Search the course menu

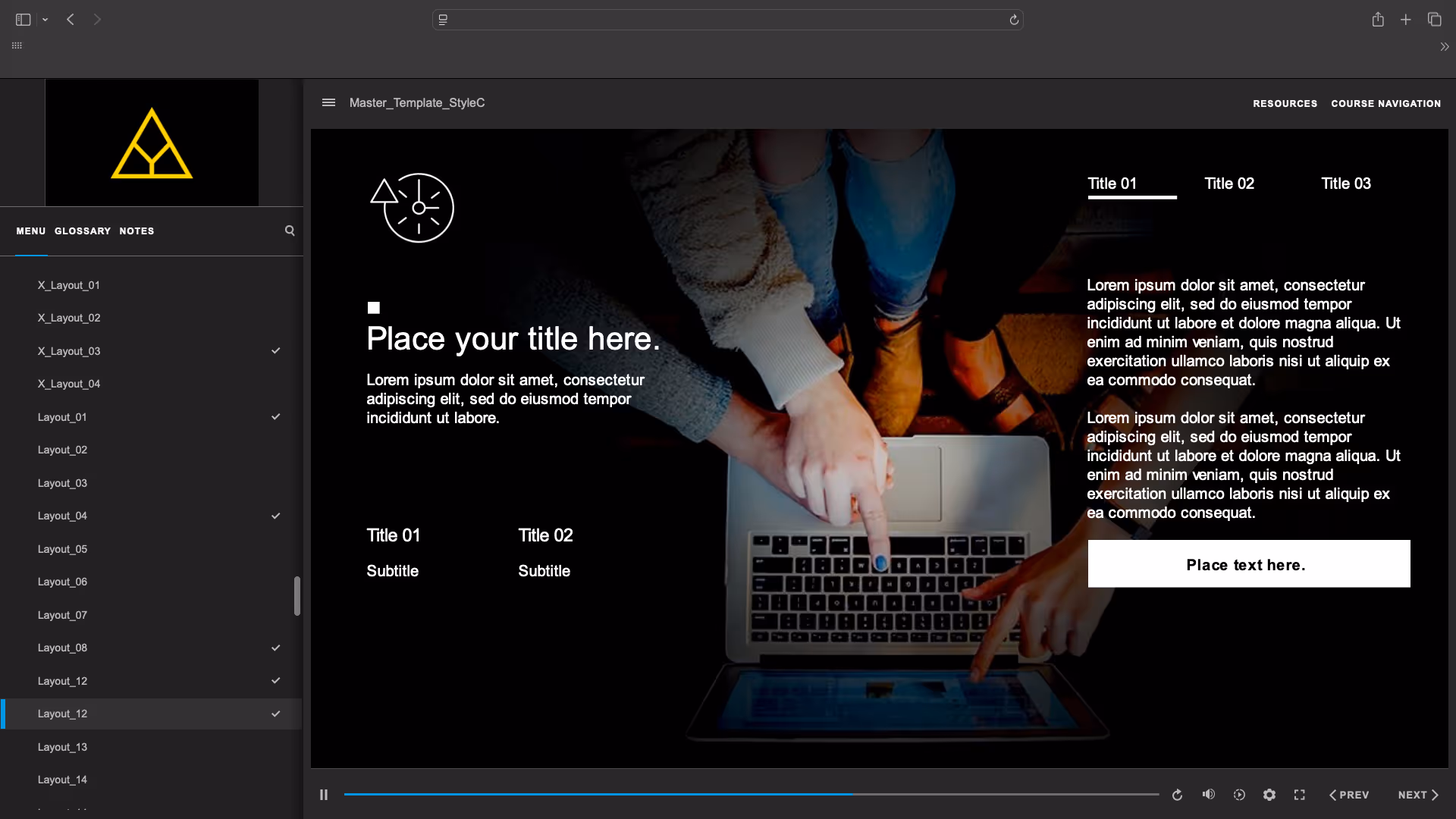290,231
